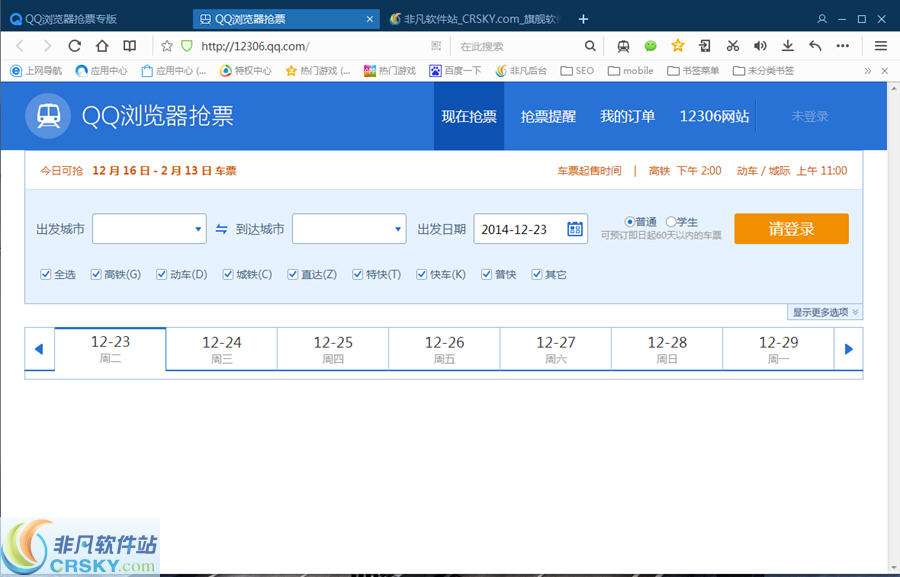
Task: Click the scissors screenshot tool icon
Action: (x=733, y=46)
